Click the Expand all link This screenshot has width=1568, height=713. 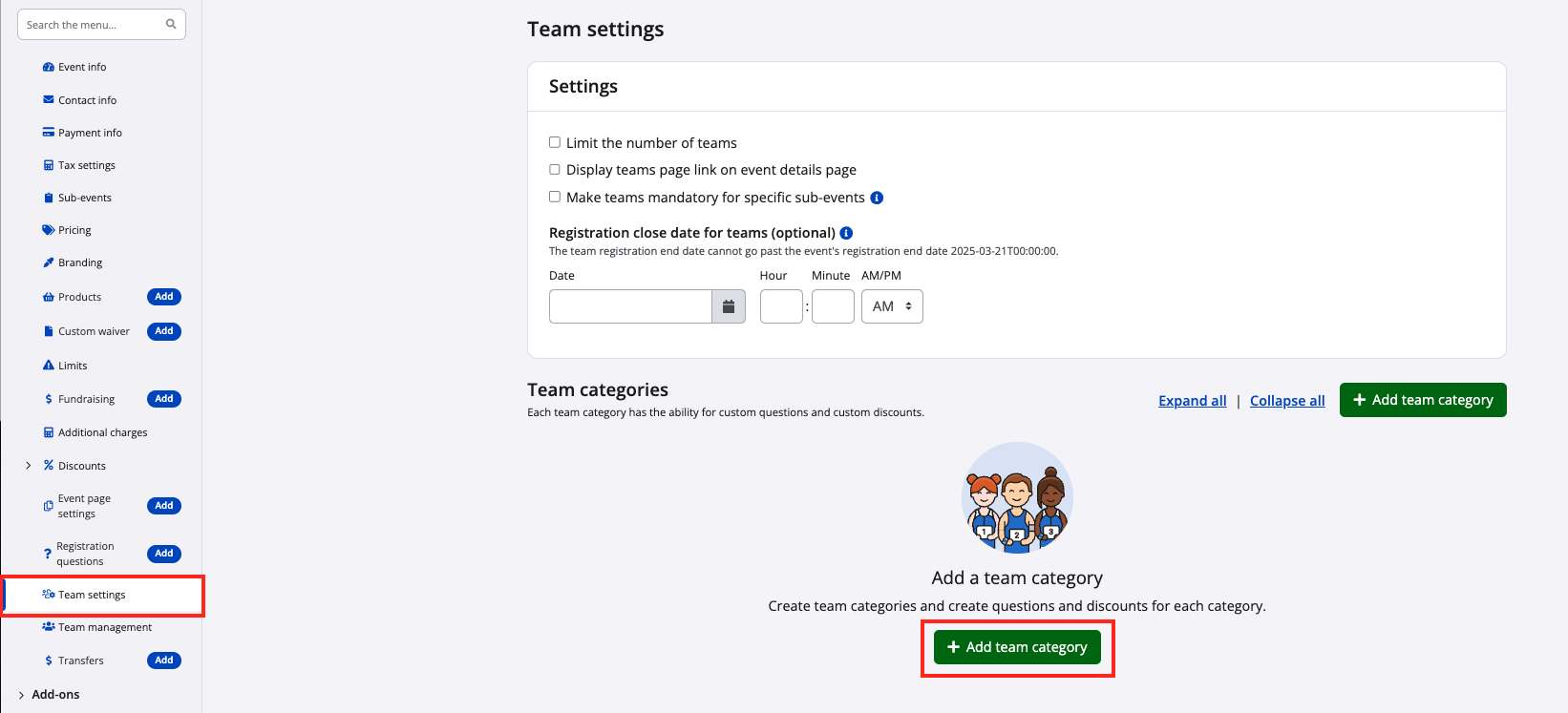[1192, 401]
